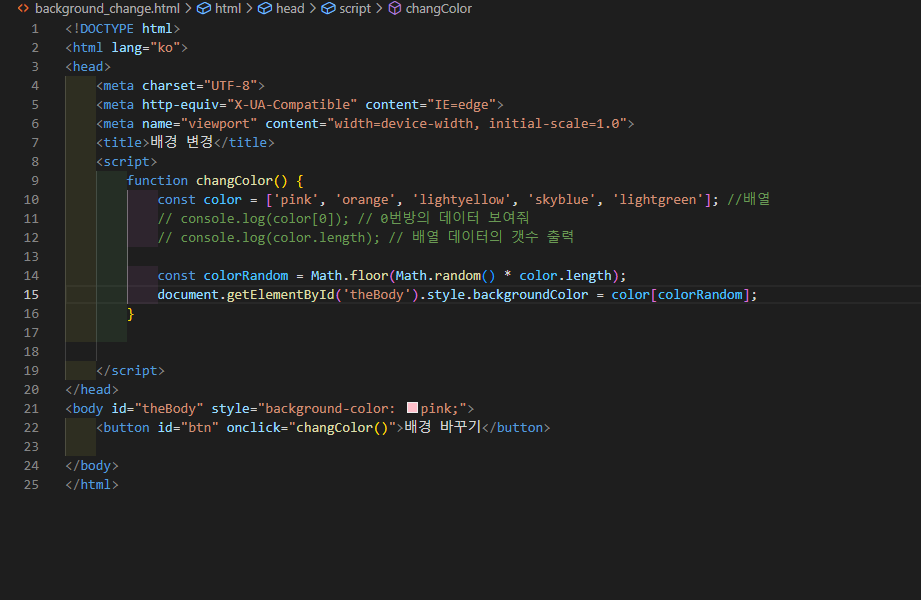The height and width of the screenshot is (600, 921).
Task: Click the html breadcrumb segment
Action: 228,9
